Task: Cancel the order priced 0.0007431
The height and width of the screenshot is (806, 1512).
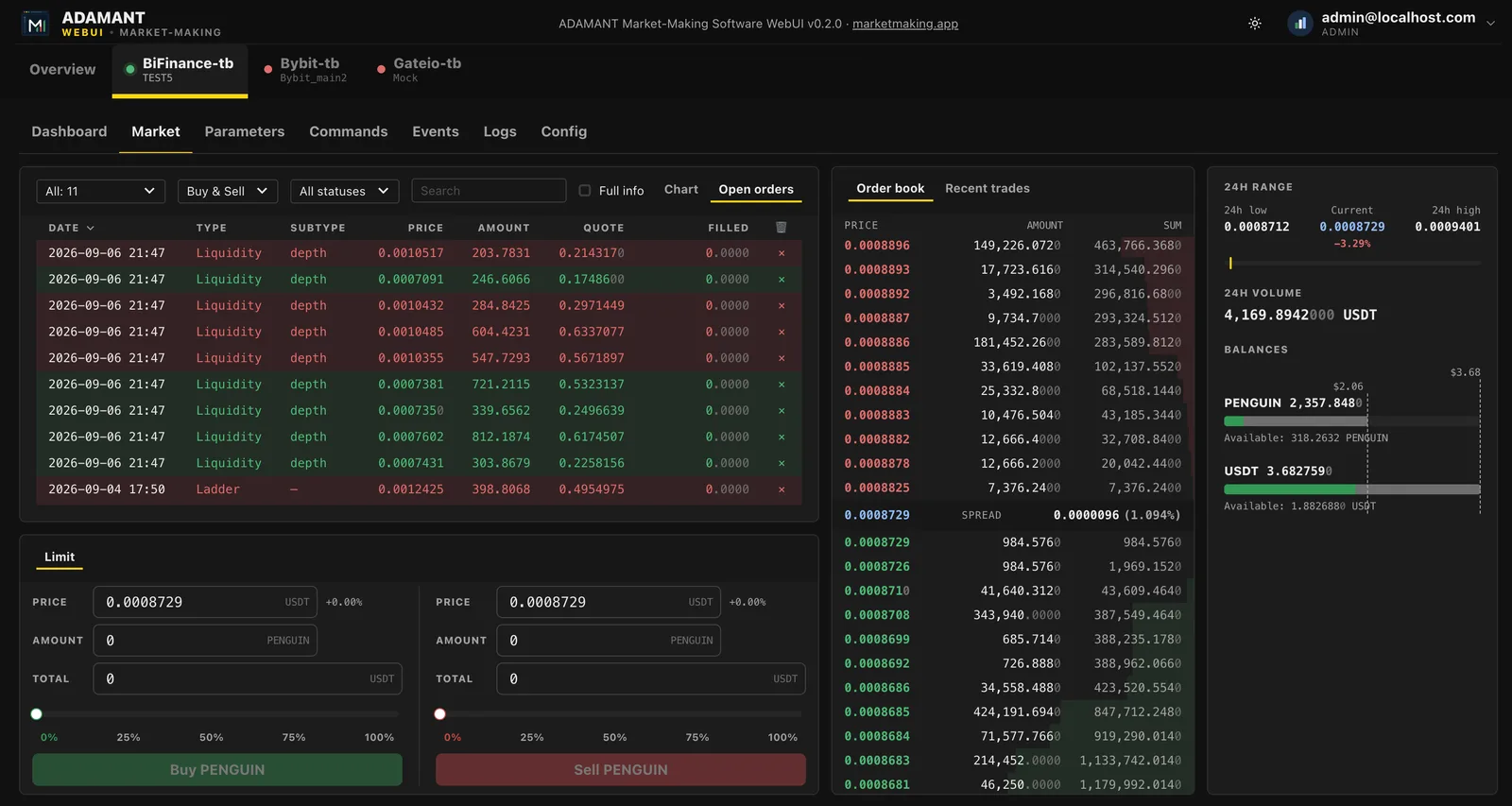Action: point(782,463)
